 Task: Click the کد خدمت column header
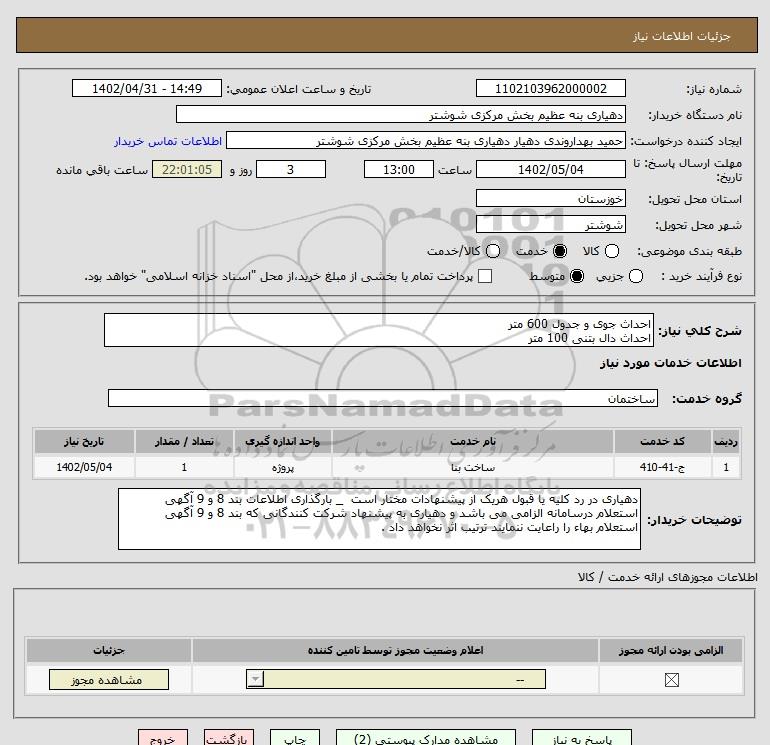[x=662, y=441]
